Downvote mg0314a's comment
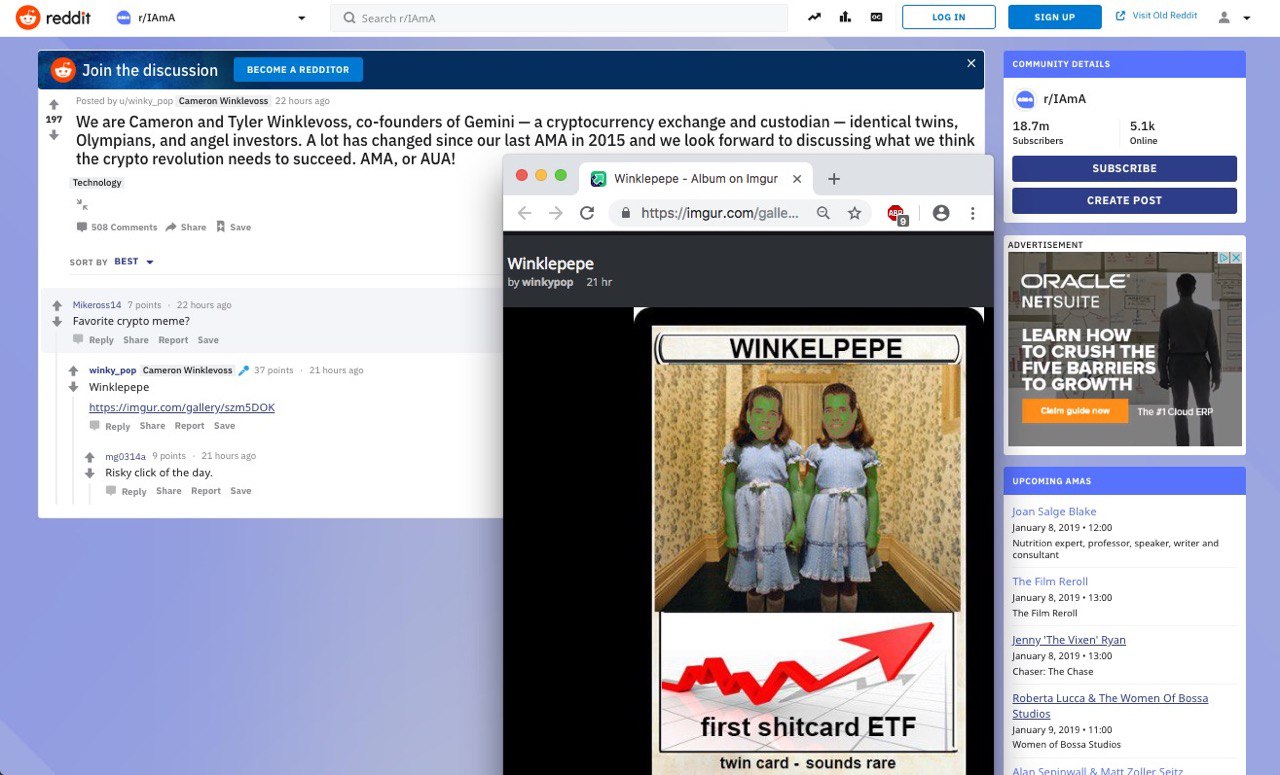 coord(89,473)
